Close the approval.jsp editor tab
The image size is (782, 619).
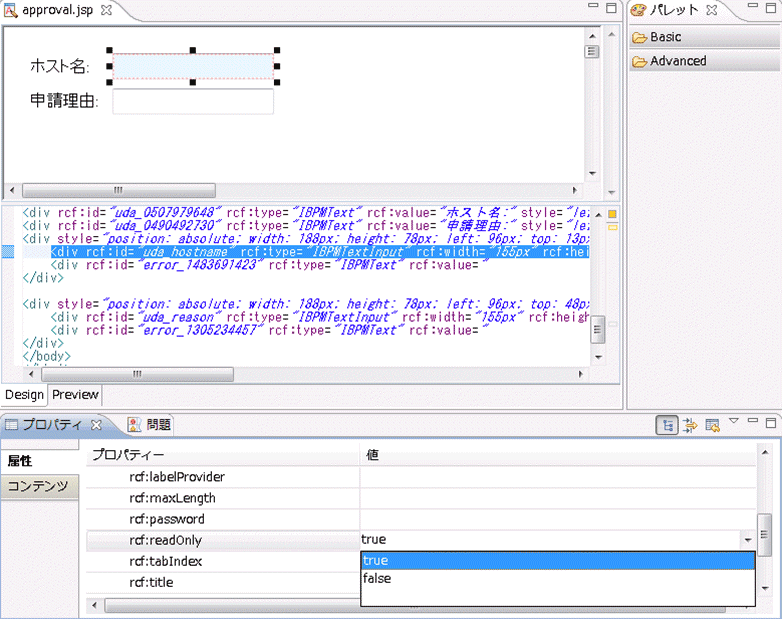click(106, 10)
